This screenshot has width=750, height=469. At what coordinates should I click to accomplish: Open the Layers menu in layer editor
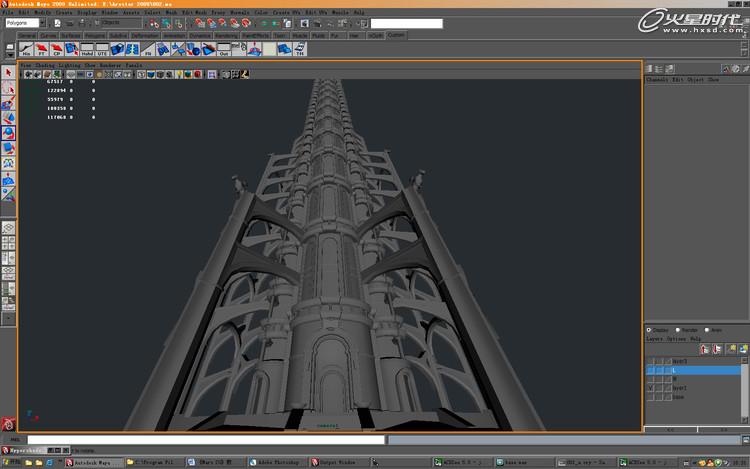656,338
